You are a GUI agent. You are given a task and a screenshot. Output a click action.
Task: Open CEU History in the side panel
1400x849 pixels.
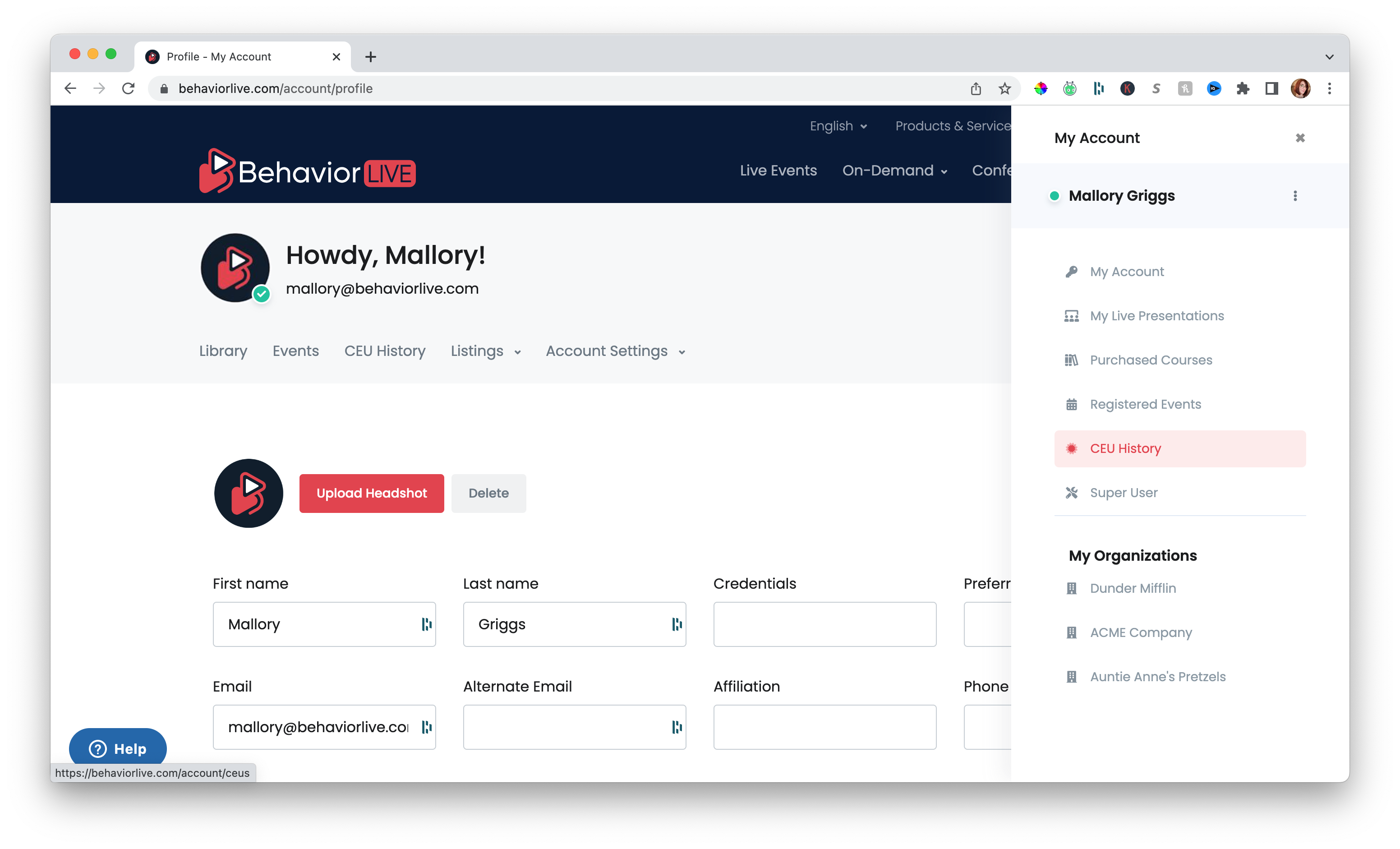click(x=1180, y=449)
